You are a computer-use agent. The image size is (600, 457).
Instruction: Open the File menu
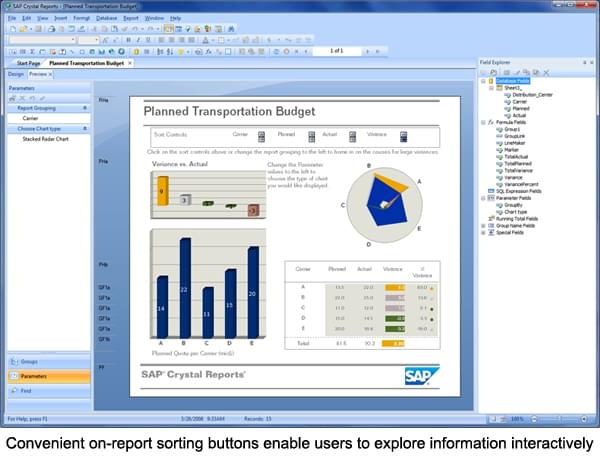pos(12,18)
